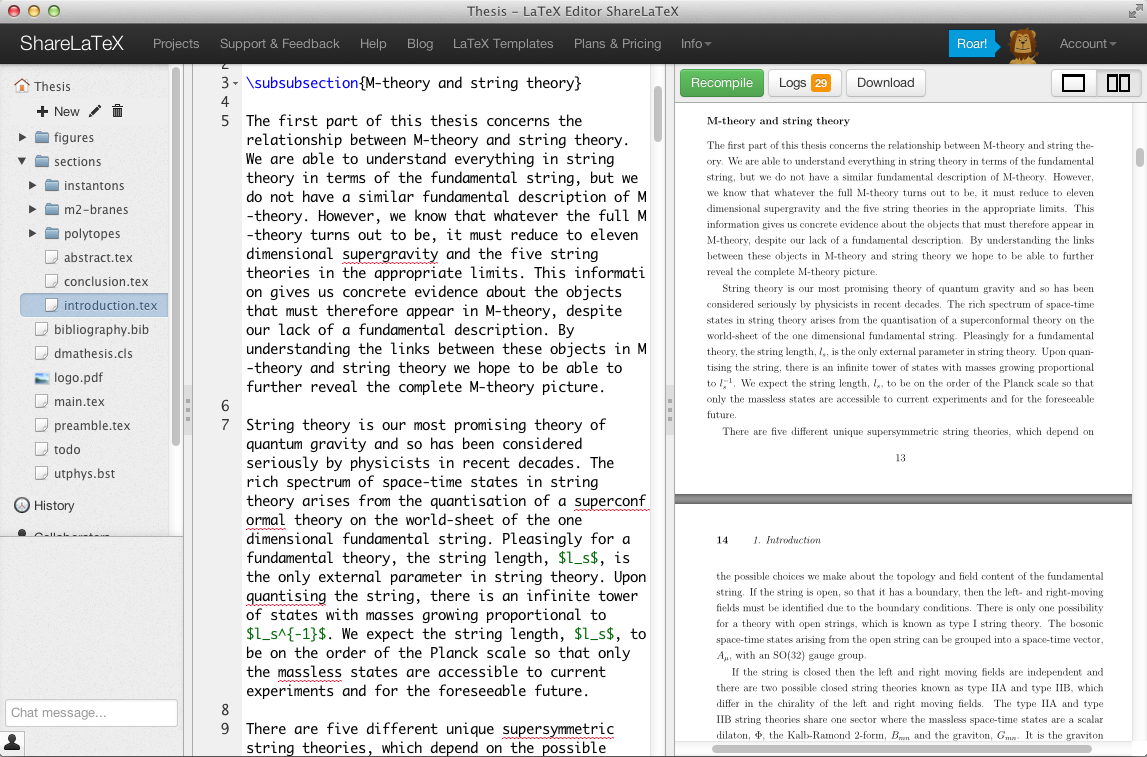Click the lion mascot icon
This screenshot has height=757, width=1147.
pyautogui.click(x=1022, y=45)
